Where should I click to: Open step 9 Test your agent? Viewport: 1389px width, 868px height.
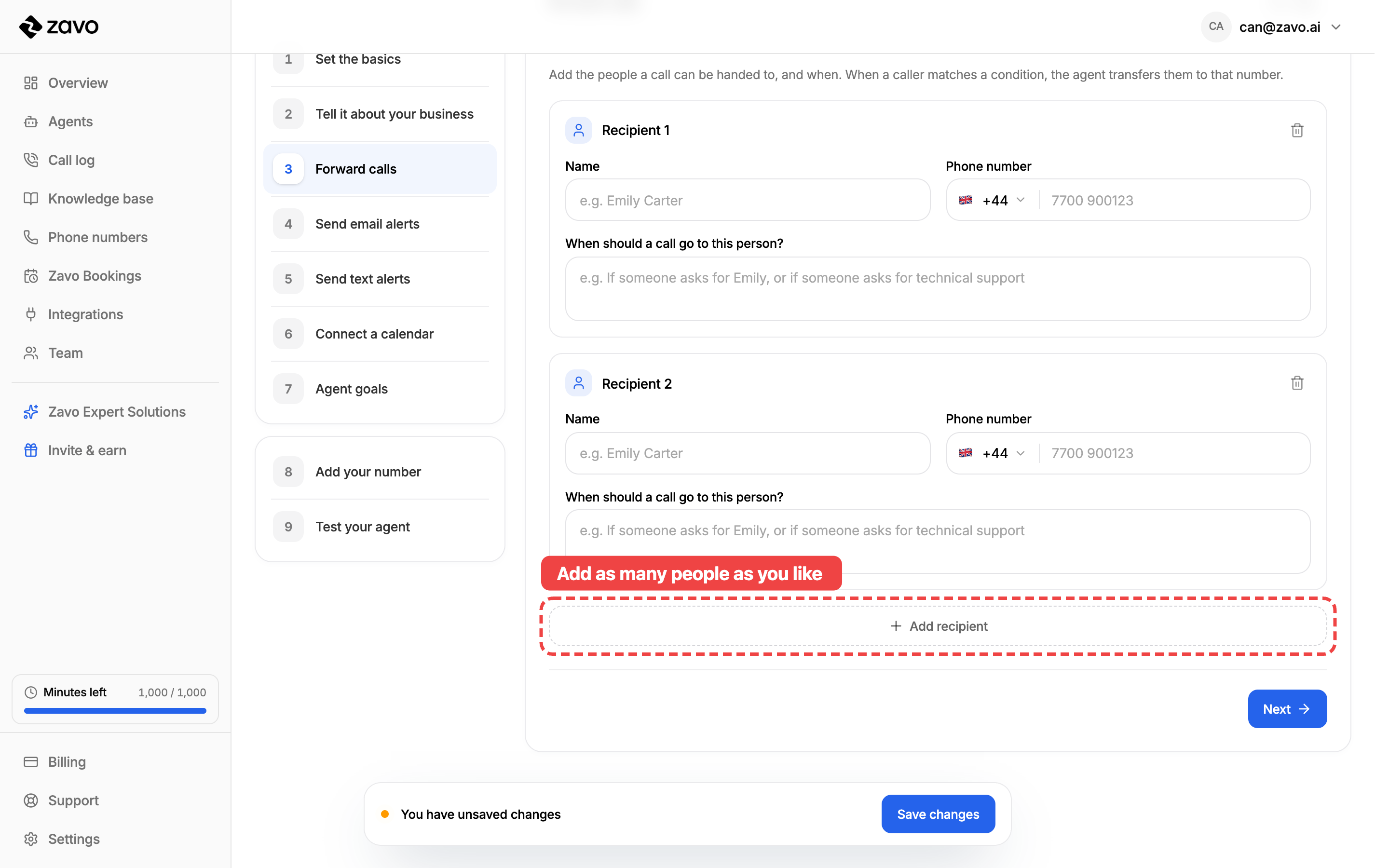(x=380, y=527)
